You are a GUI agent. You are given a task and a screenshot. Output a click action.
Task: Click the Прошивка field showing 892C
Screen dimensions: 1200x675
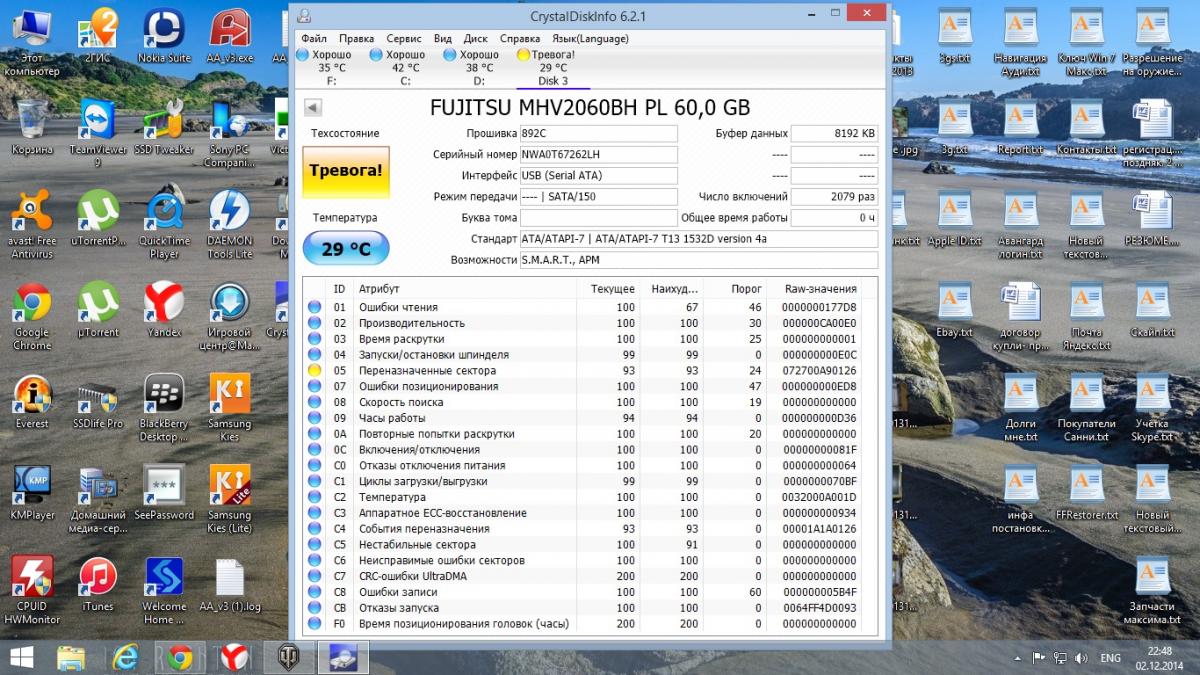click(x=598, y=133)
